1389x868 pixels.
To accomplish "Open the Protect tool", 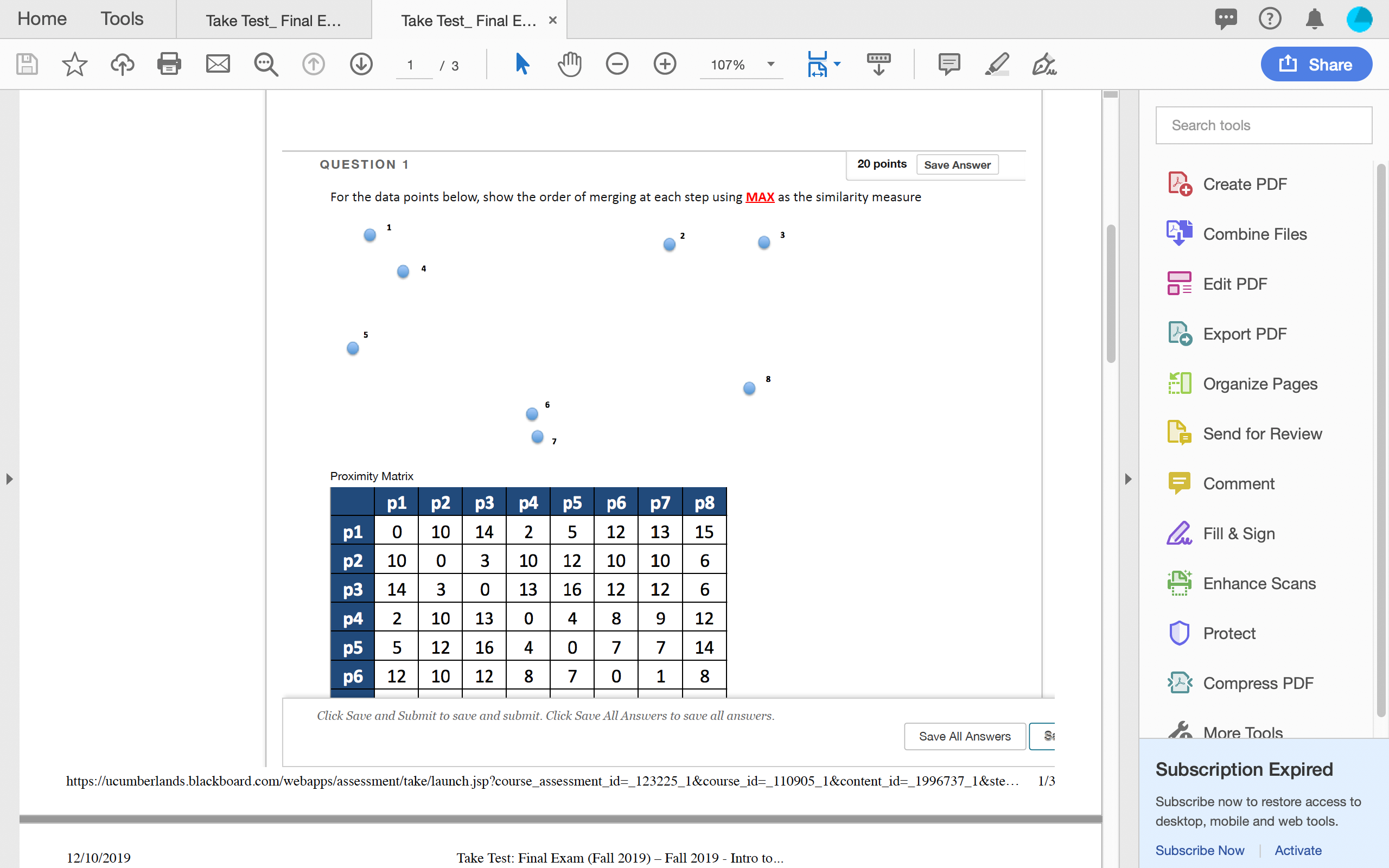I will (1211, 634).
